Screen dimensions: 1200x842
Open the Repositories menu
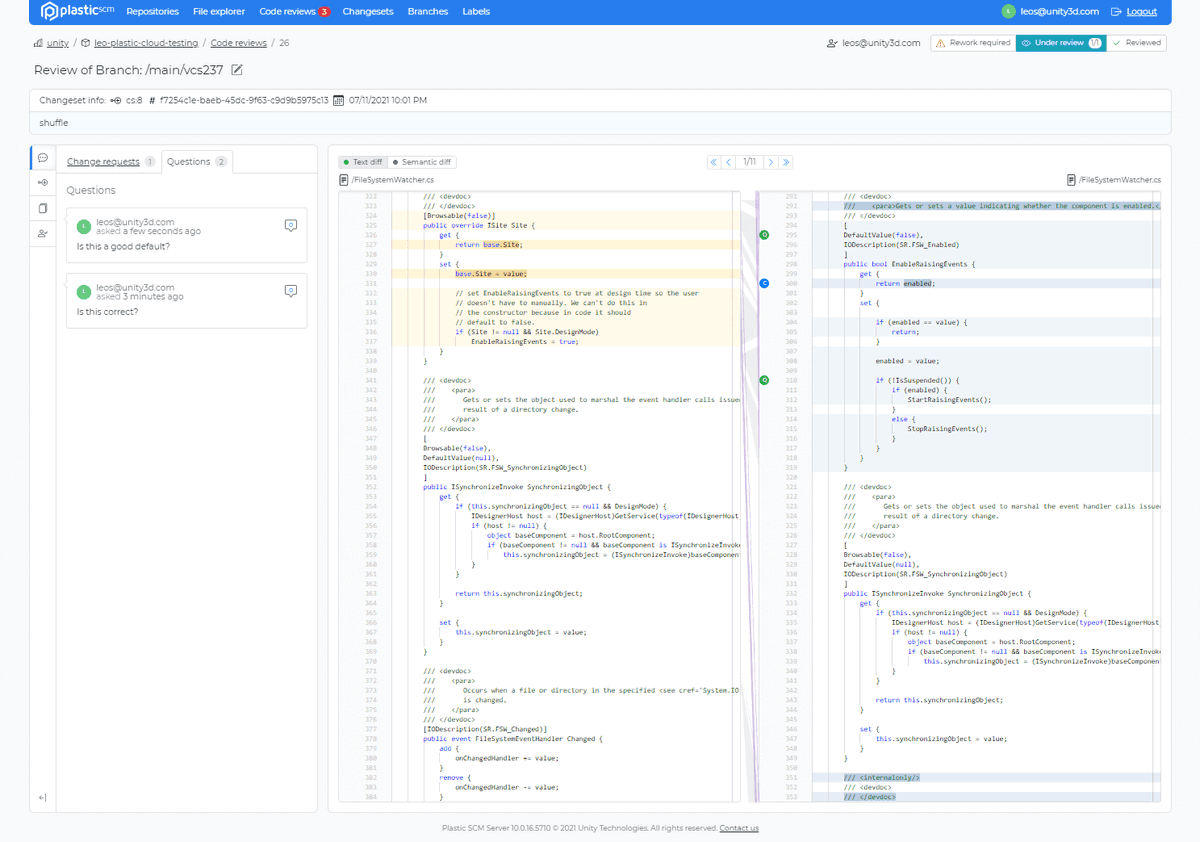[152, 12]
